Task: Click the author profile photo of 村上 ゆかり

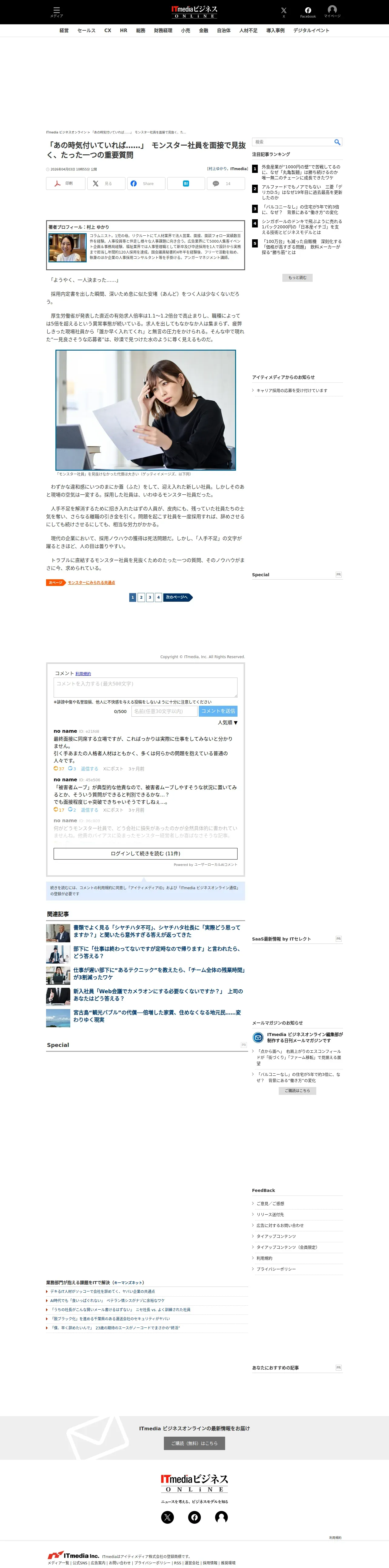Action: pos(68,248)
